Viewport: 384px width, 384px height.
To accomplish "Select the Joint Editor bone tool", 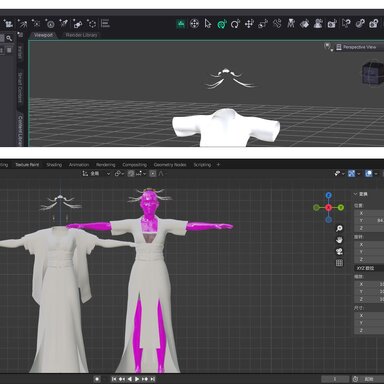I will (x=277, y=24).
